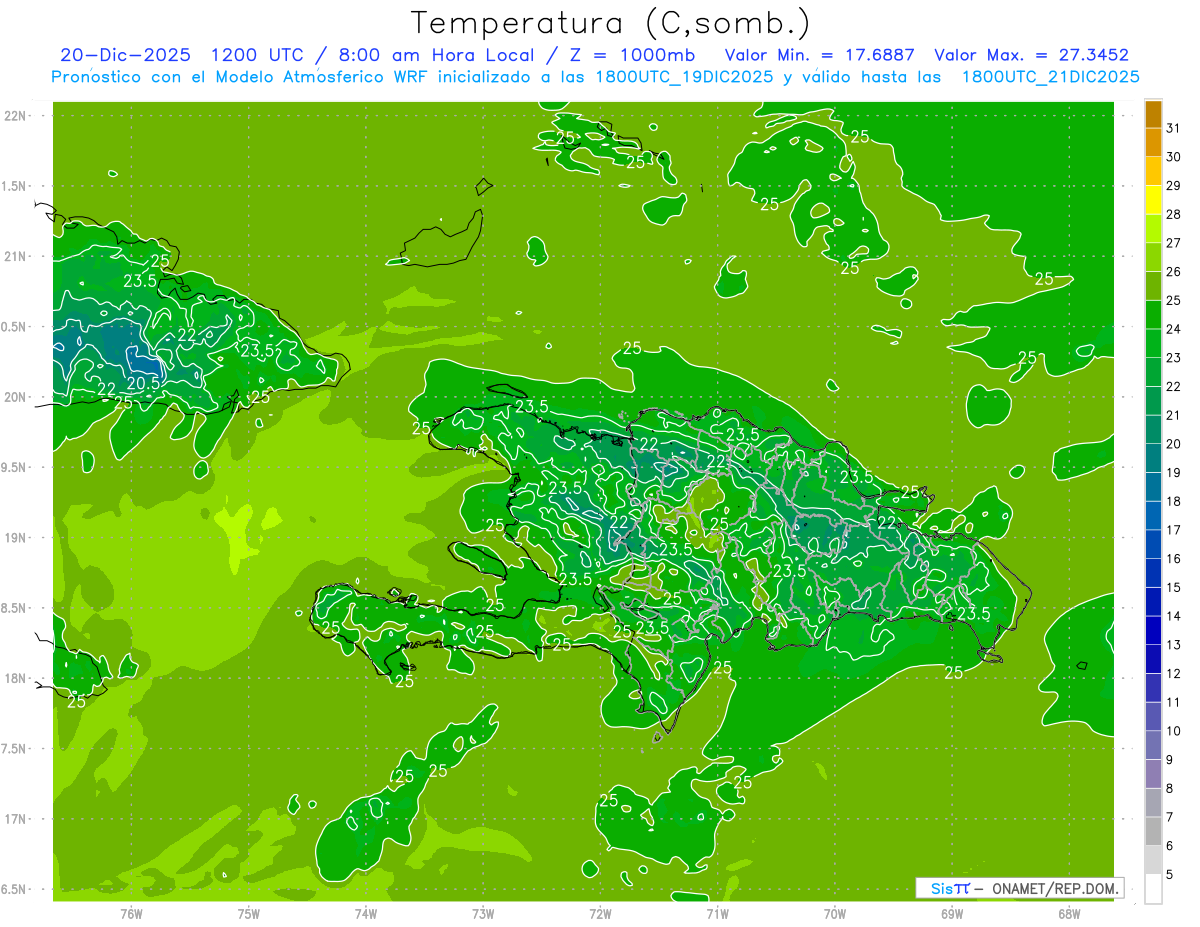1200x927 pixels.
Task: Click the 'Valor Min. = 17.6887' value
Action: tap(819, 55)
